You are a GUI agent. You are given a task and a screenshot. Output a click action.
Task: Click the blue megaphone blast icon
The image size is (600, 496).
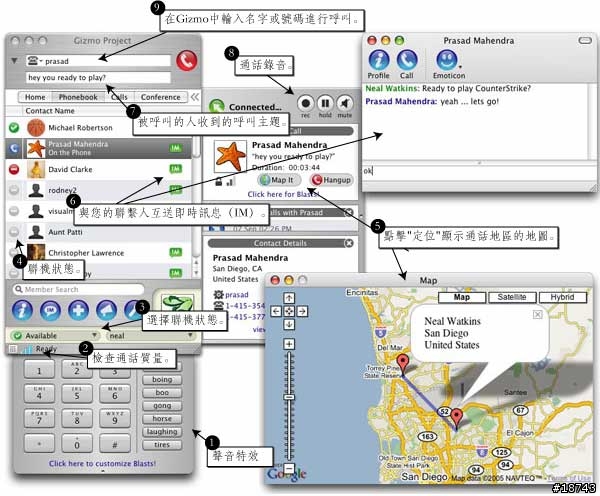click(x=106, y=310)
